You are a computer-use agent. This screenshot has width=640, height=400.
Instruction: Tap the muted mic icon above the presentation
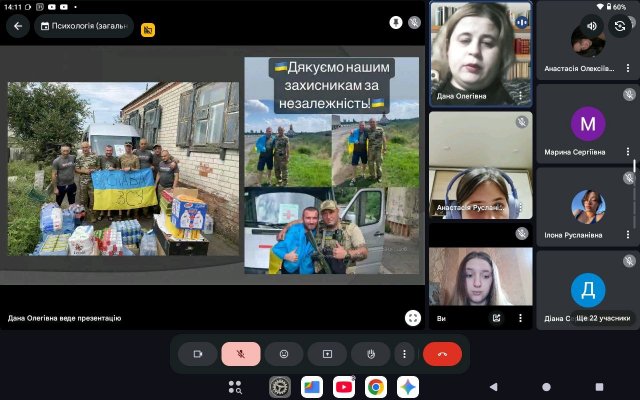tap(414, 22)
